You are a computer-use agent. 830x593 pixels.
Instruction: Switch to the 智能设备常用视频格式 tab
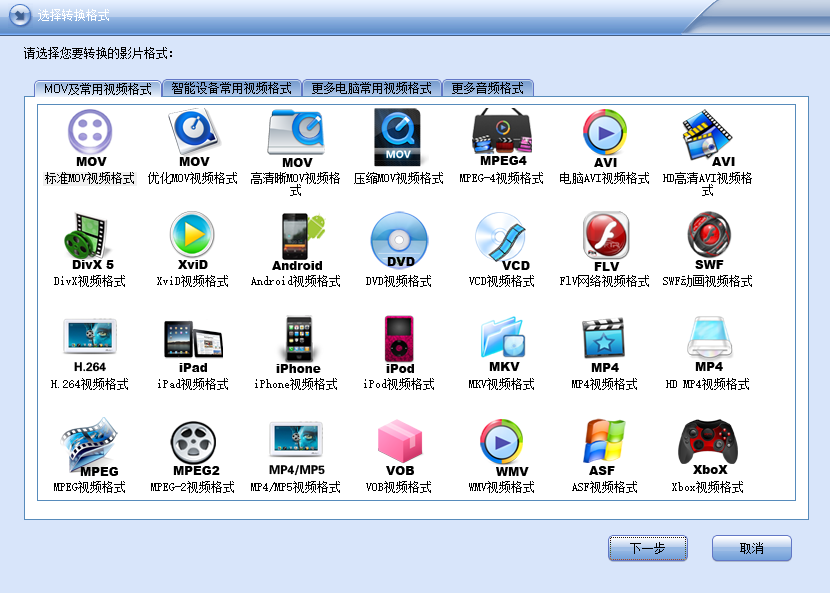click(231, 88)
